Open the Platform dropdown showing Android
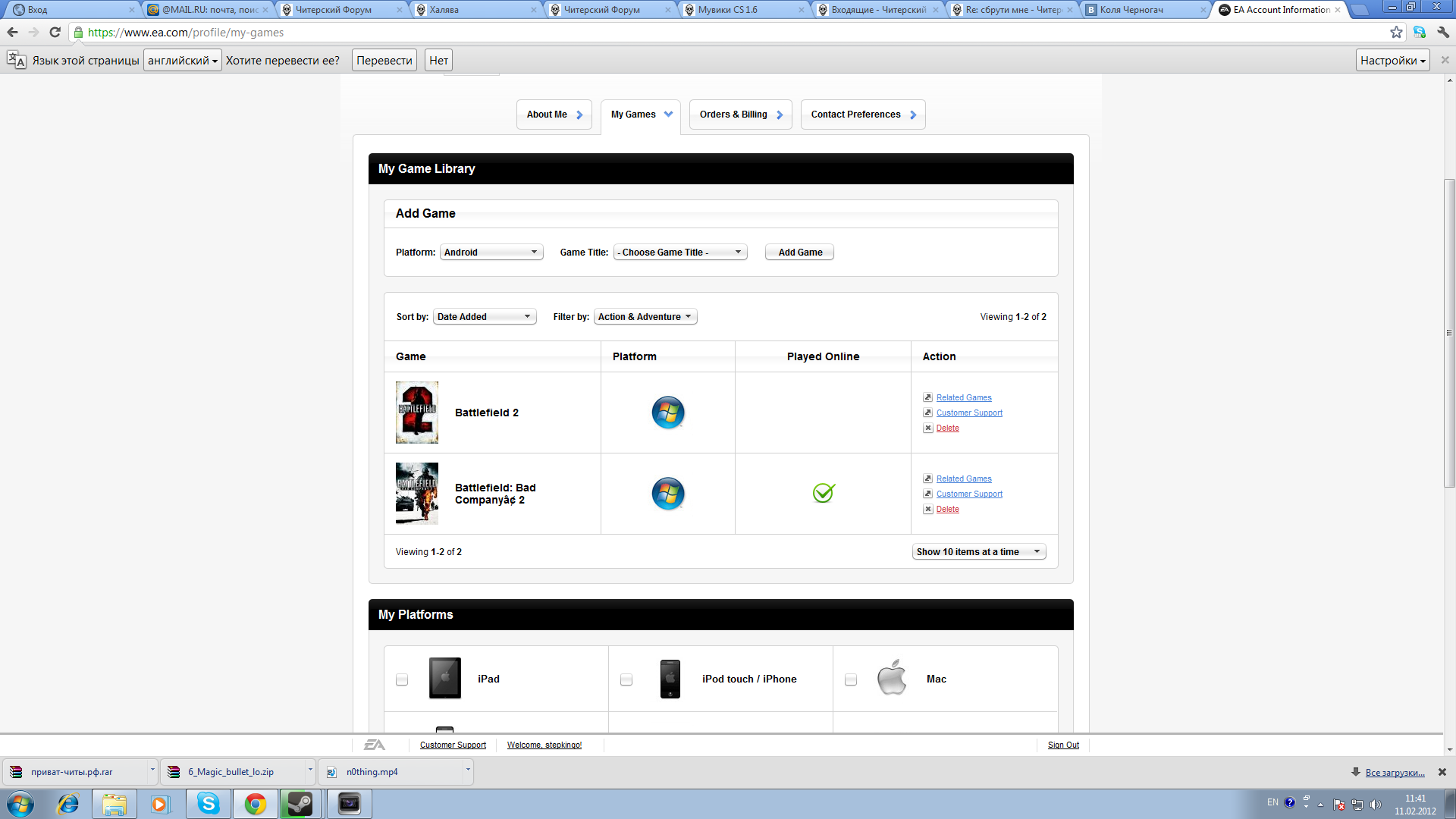The height and width of the screenshot is (819, 1456). tap(491, 253)
